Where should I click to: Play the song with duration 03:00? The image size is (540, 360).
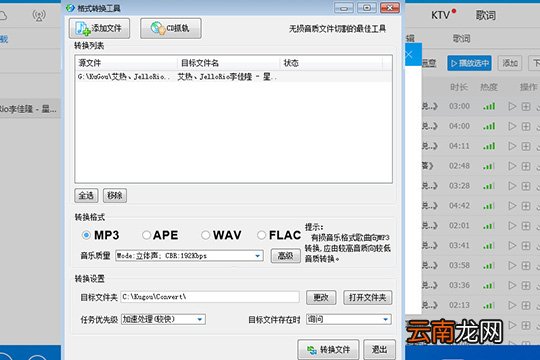click(512, 106)
